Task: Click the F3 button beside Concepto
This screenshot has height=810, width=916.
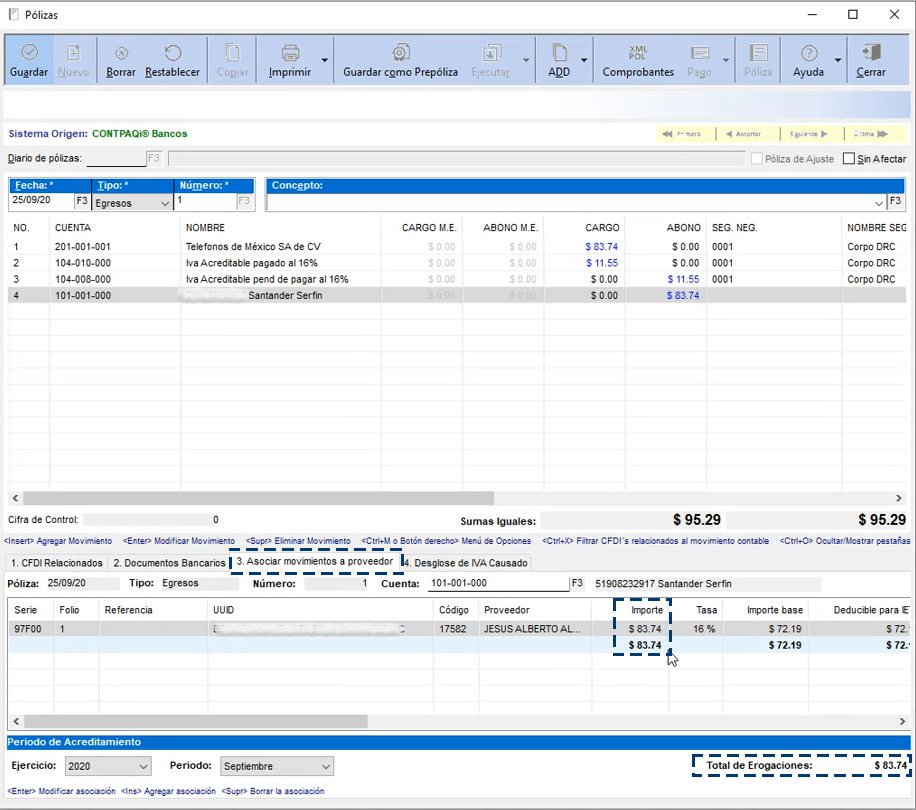Action: coord(896,201)
